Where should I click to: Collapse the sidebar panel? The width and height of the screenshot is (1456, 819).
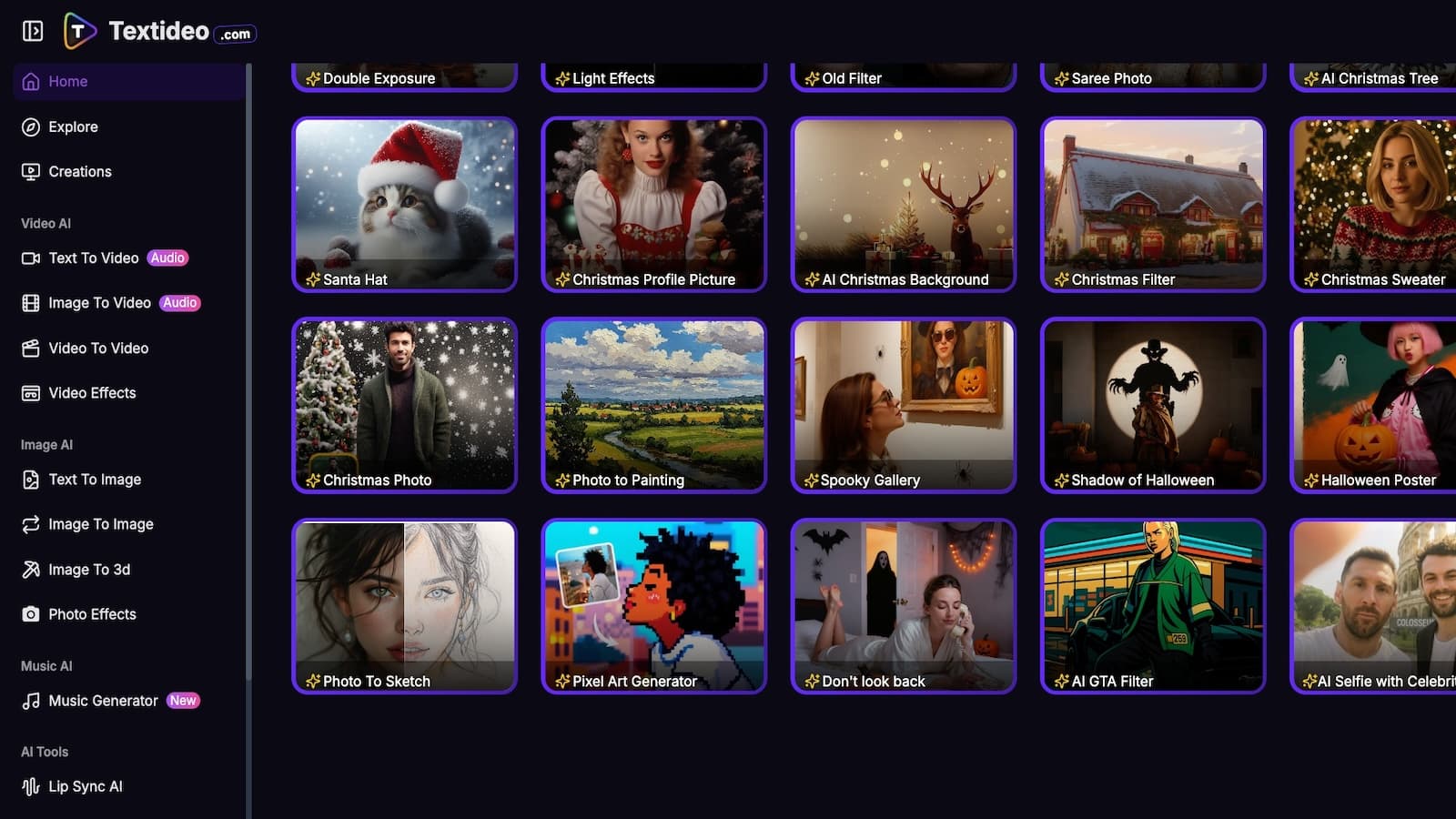click(32, 30)
